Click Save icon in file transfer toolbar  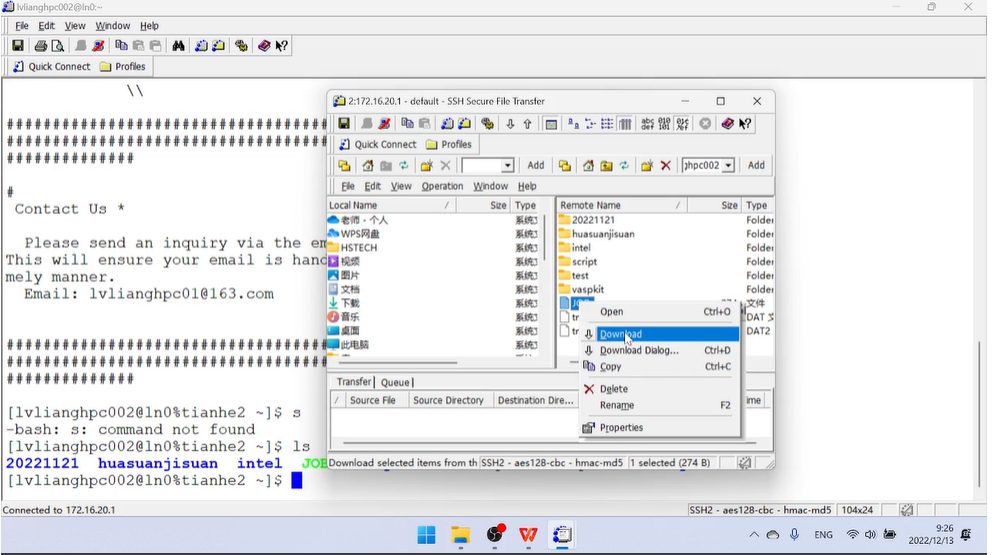[x=344, y=124]
